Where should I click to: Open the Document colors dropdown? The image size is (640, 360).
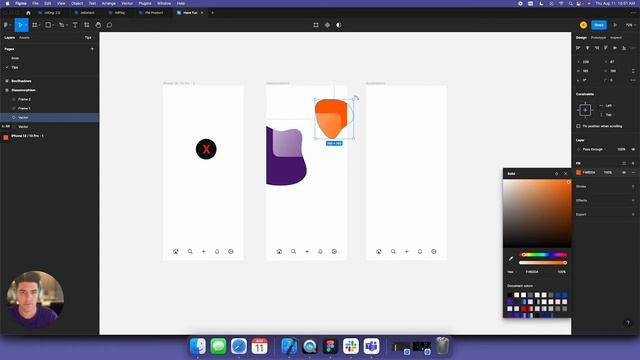click(x=522, y=286)
